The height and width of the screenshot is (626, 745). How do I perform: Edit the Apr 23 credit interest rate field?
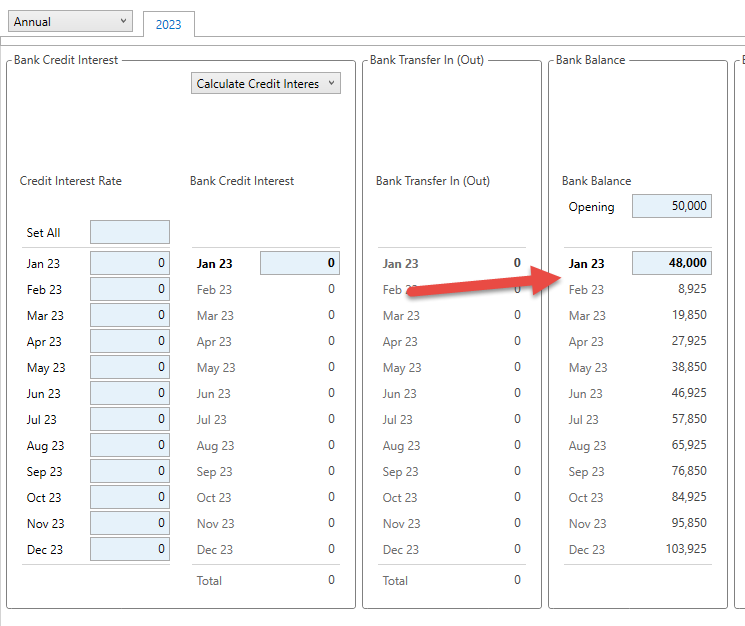pos(130,342)
